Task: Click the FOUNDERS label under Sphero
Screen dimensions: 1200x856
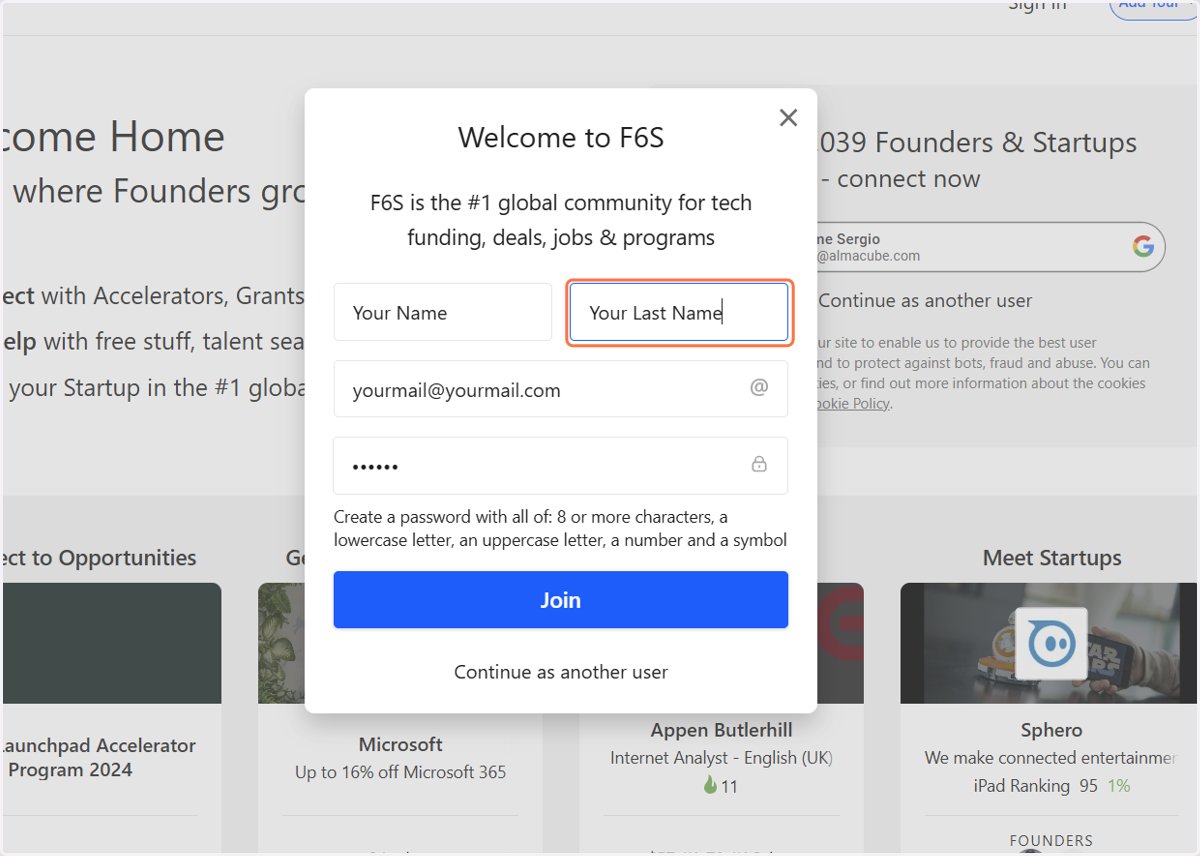Action: click(x=1051, y=841)
